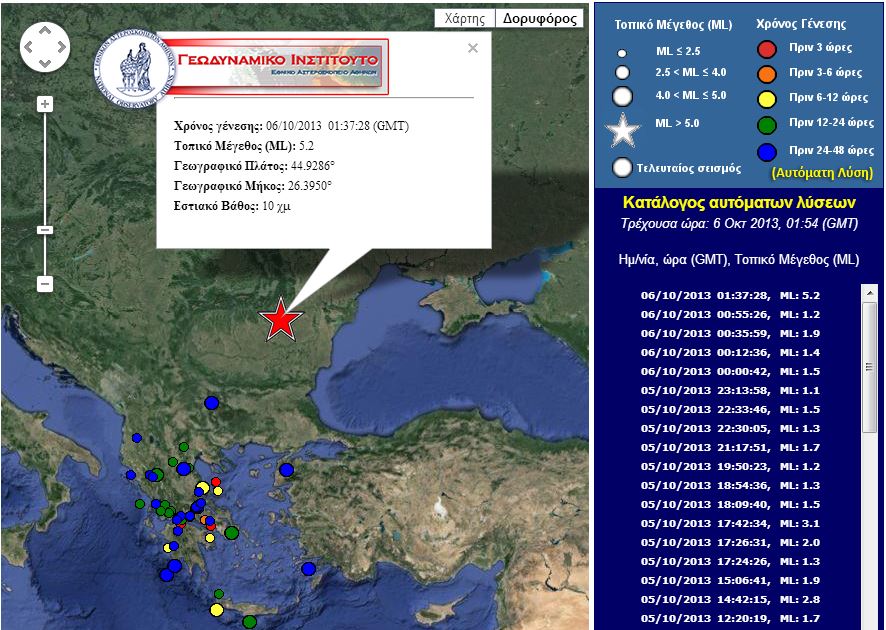886x630 pixels.
Task: Close the earthquake info popup
Action: 473,48
